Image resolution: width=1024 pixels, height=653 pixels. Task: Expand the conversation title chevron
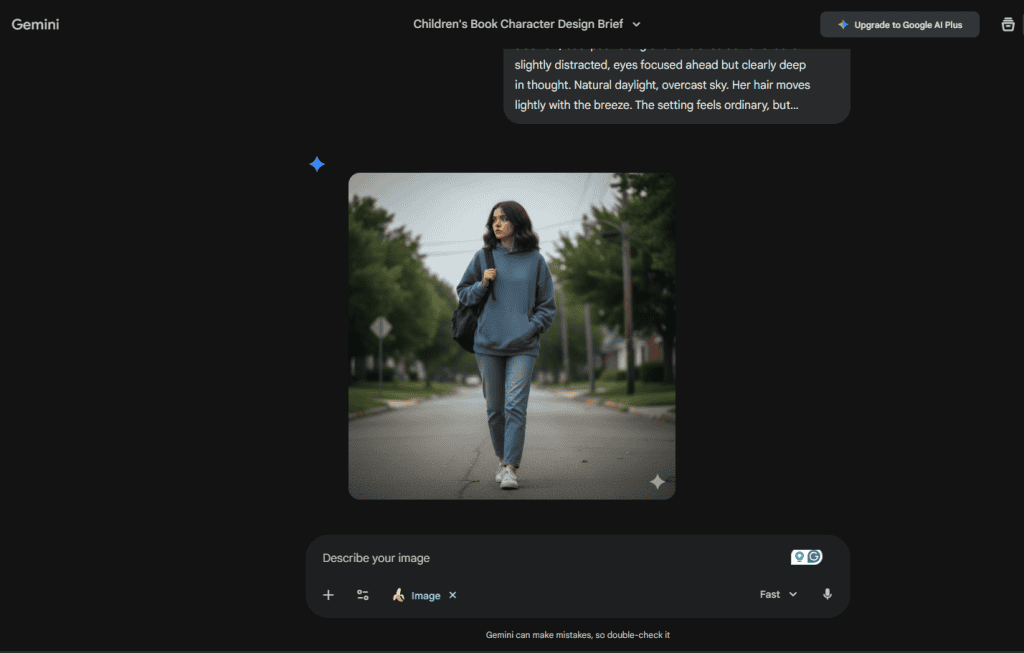(635, 24)
